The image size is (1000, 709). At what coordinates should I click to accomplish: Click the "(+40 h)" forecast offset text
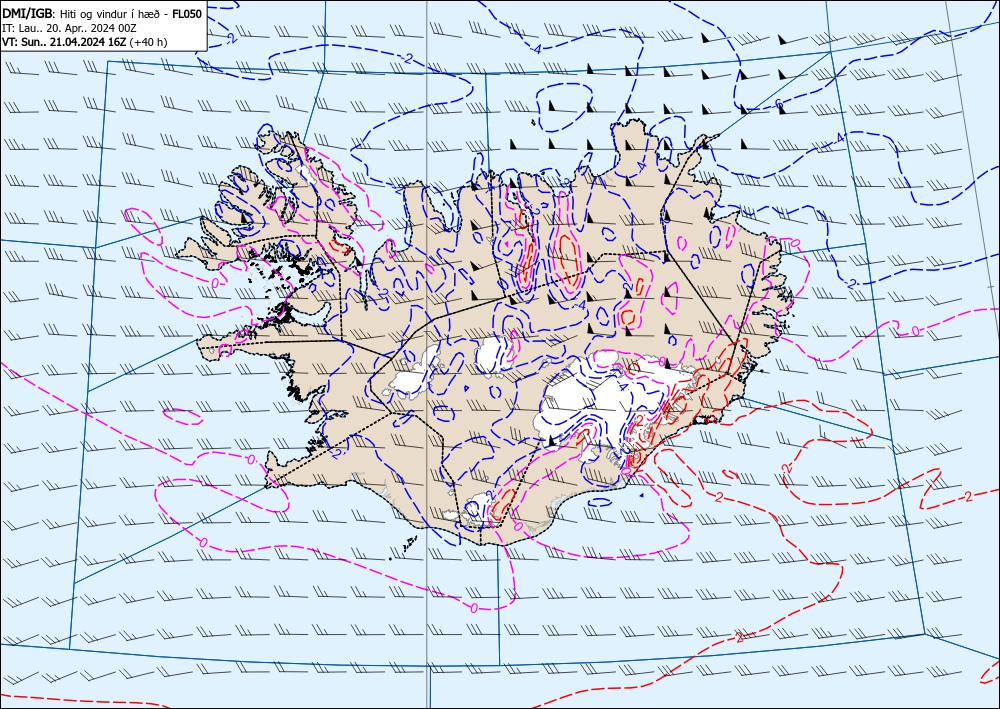coord(148,42)
